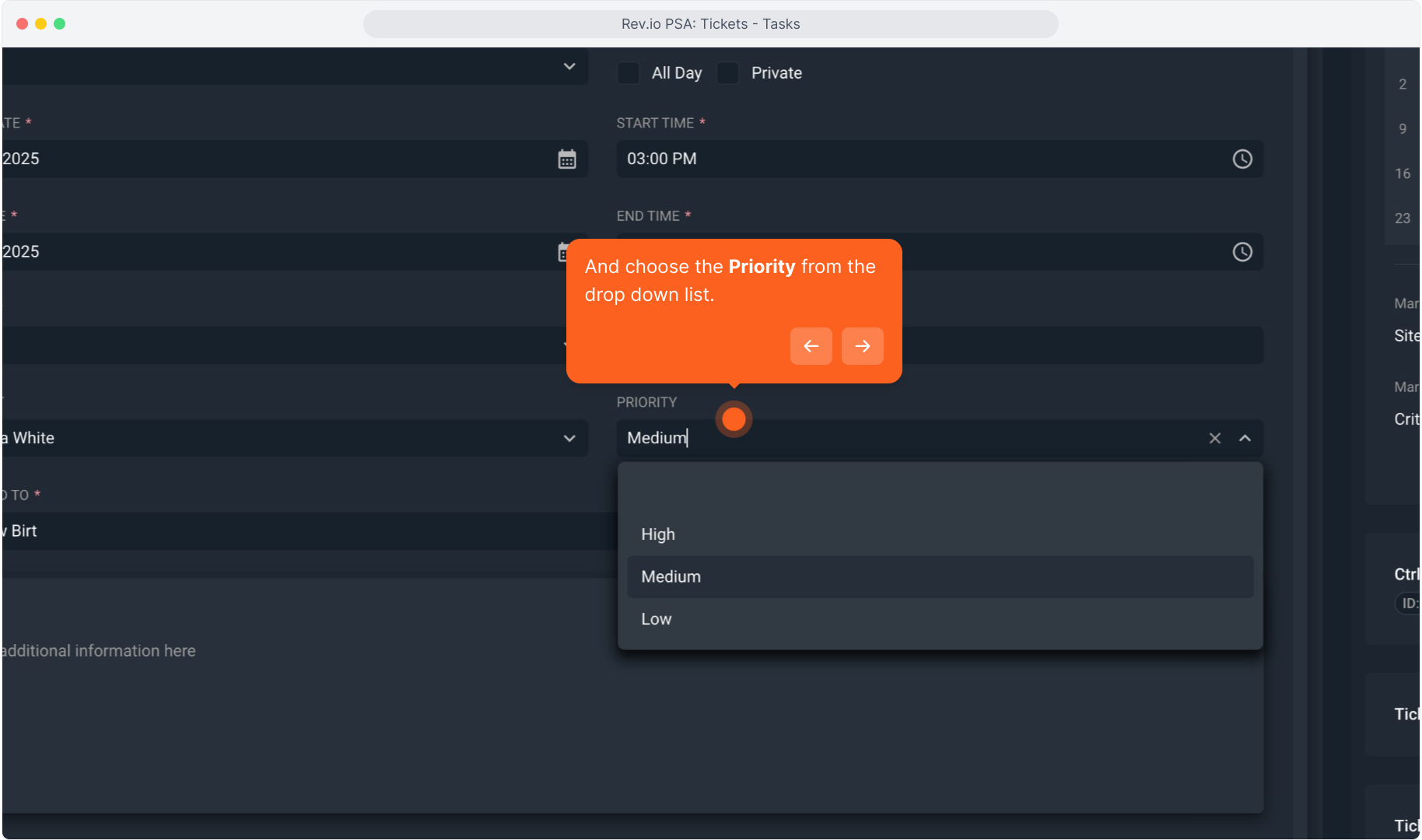Click the End Time clock icon
The width and height of the screenshot is (1422, 840).
[x=1242, y=252]
